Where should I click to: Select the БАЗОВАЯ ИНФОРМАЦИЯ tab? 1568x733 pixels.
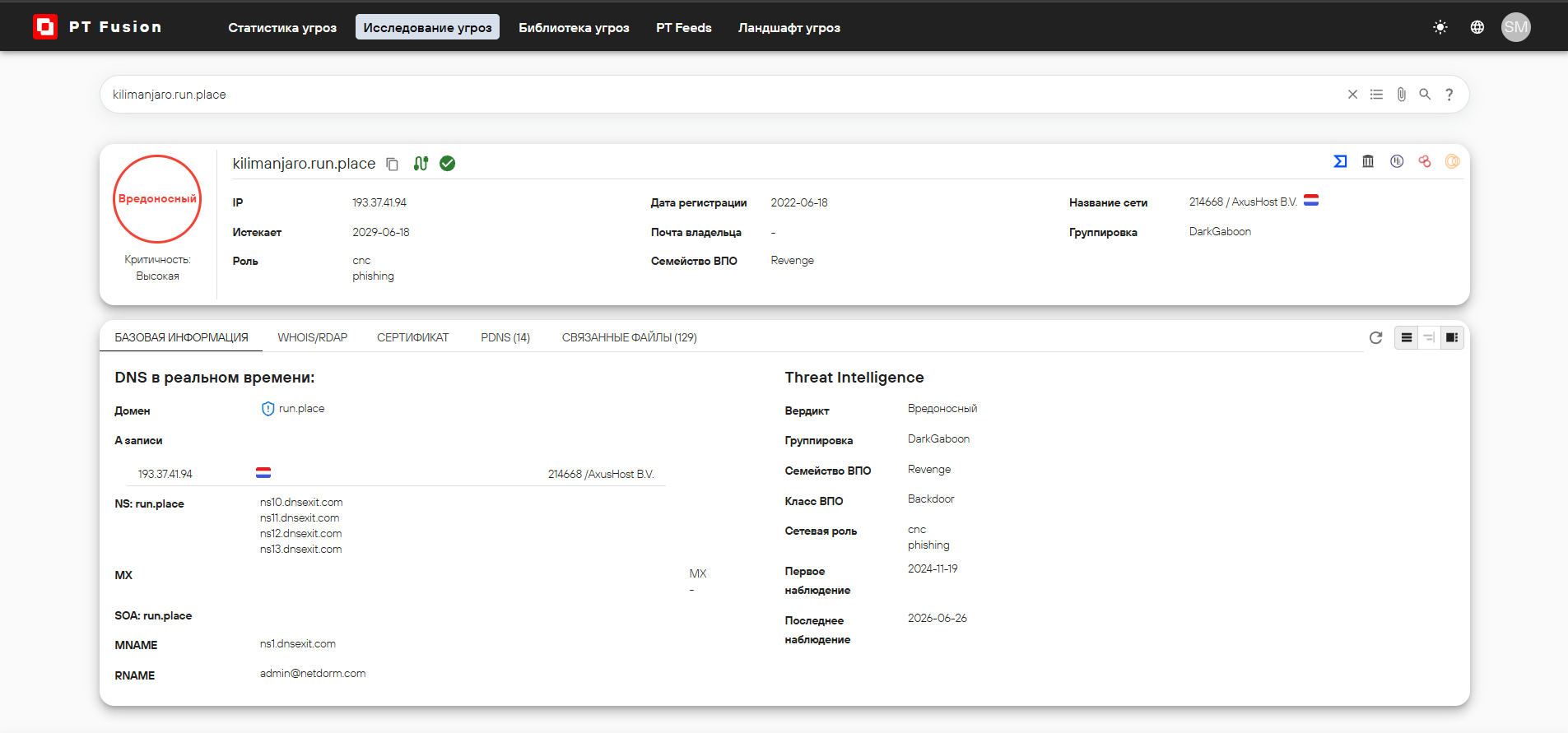pos(181,337)
